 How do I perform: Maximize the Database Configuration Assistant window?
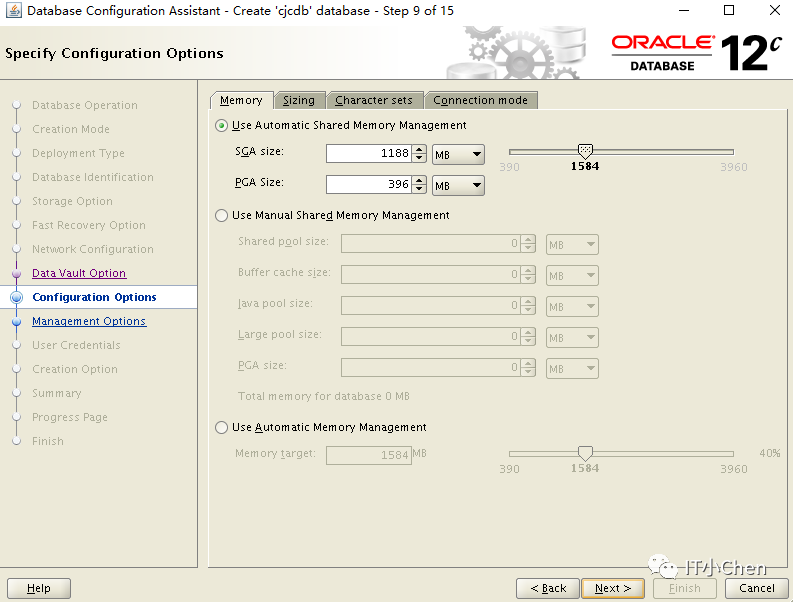pos(729,10)
